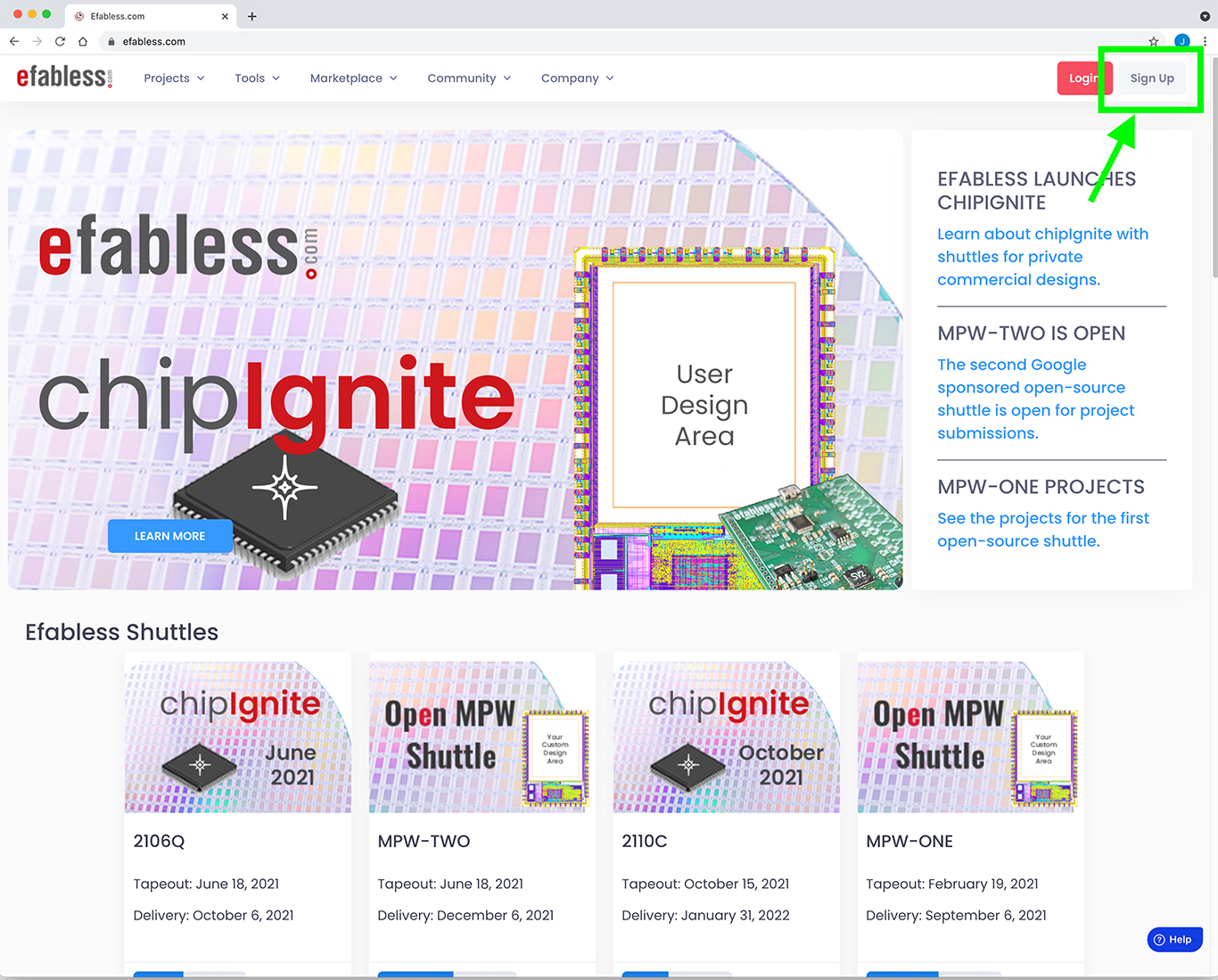Open 'Learn about chipIgnite' link
The width and height of the screenshot is (1218, 980).
point(1042,257)
